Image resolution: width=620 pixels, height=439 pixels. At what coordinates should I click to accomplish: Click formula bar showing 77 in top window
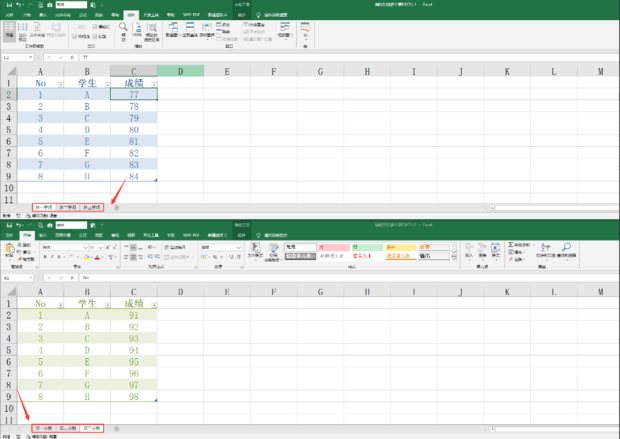(x=348, y=57)
